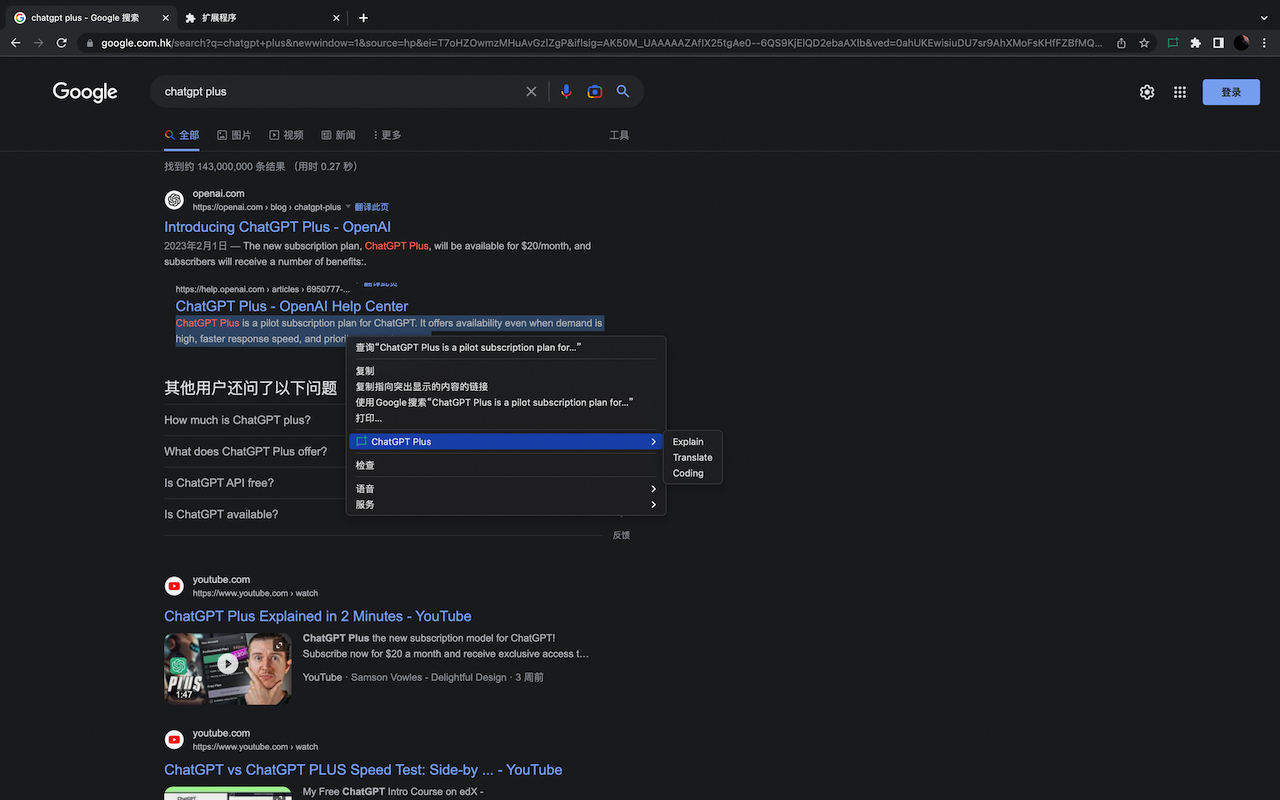1280x800 pixels.
Task: Choose 复制 in the context menu
Action: tap(506, 371)
